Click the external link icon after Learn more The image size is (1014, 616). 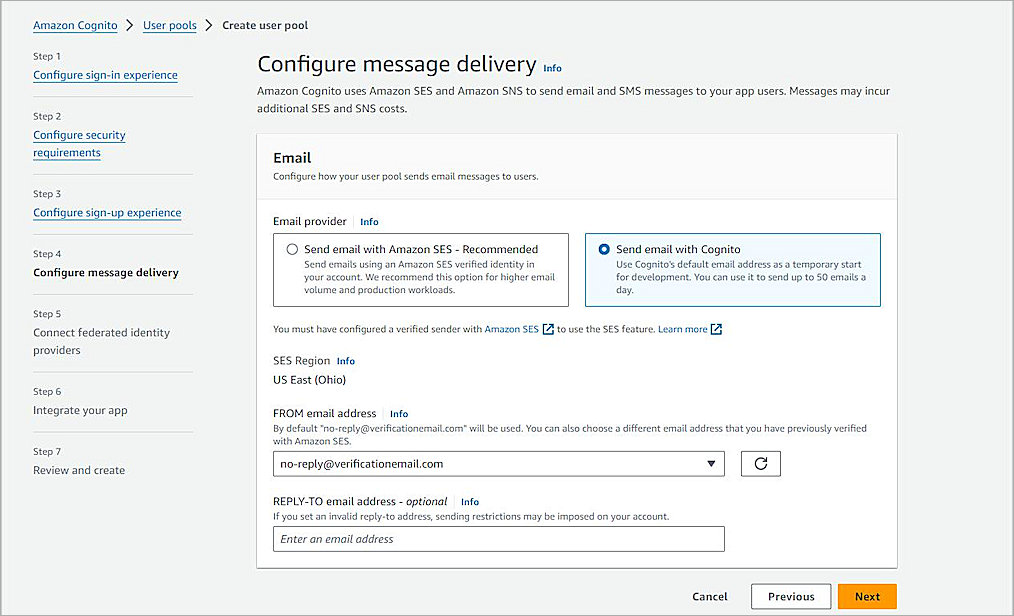(x=715, y=328)
